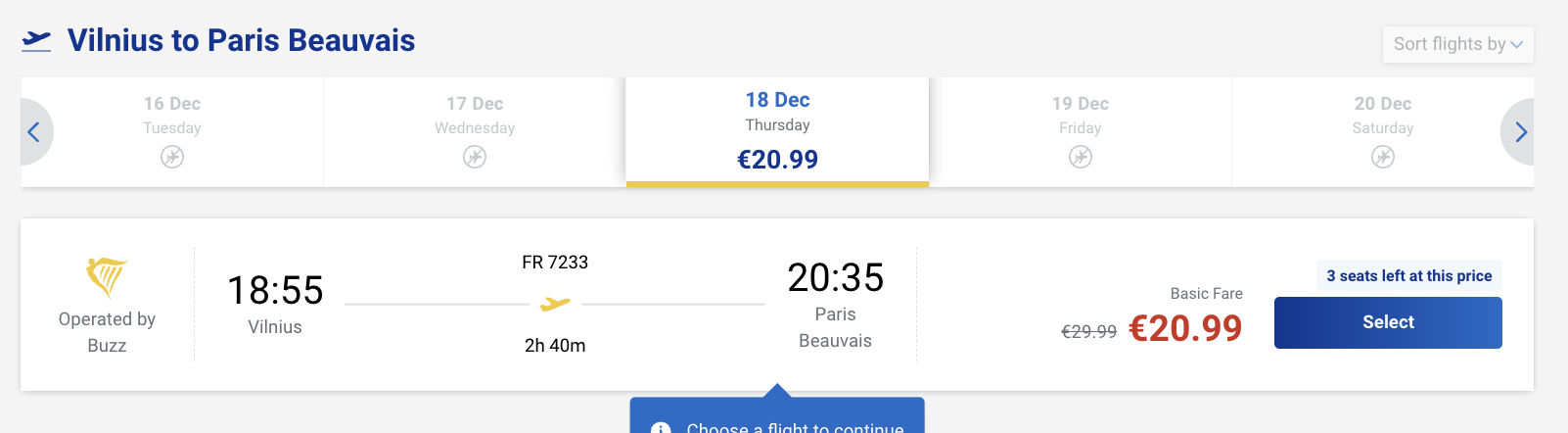Viewport: 1568px width, 433px height.
Task: Open the Sort flights by dropdown
Action: pyautogui.click(x=1457, y=44)
